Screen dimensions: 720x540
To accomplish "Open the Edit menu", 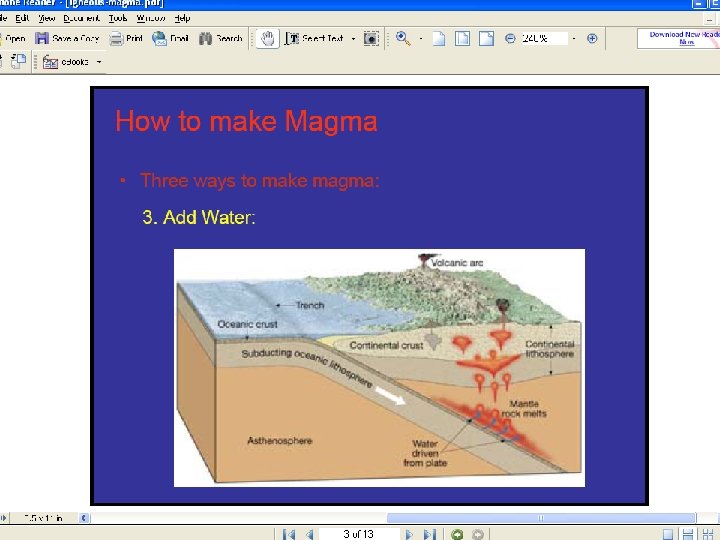I will (22, 18).
